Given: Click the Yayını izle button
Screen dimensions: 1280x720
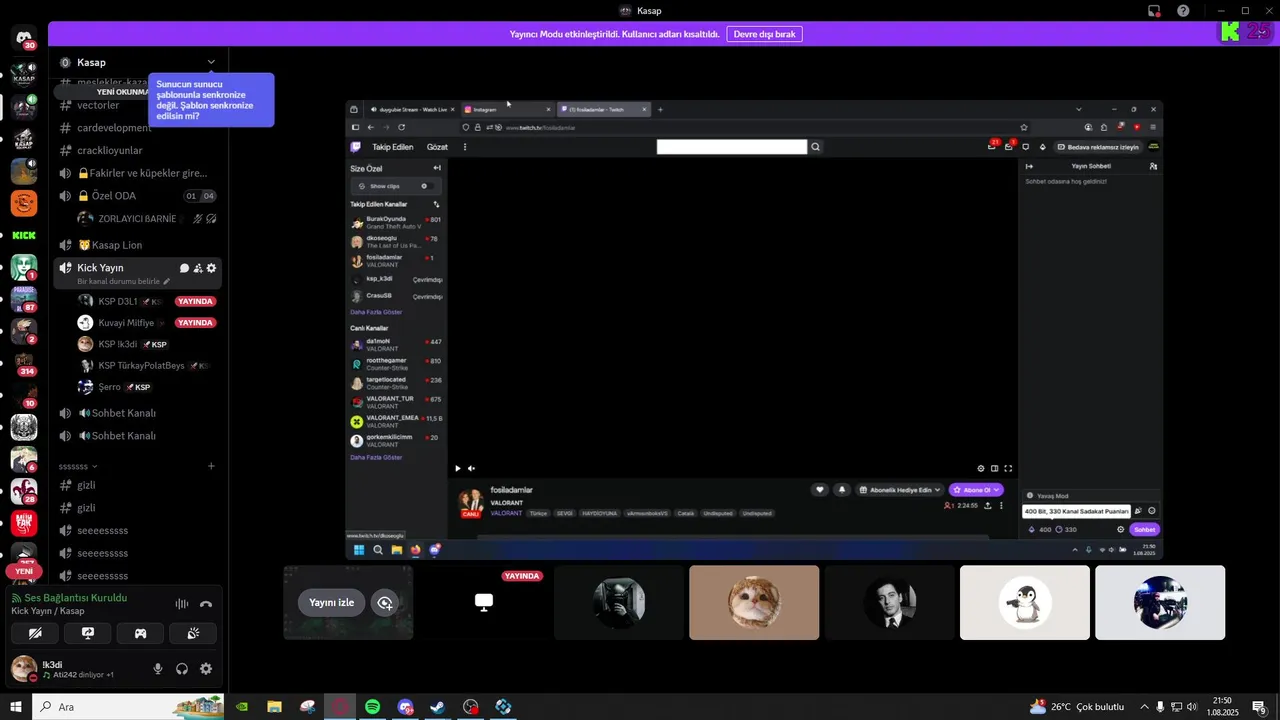Looking at the screenshot, I should [x=331, y=602].
